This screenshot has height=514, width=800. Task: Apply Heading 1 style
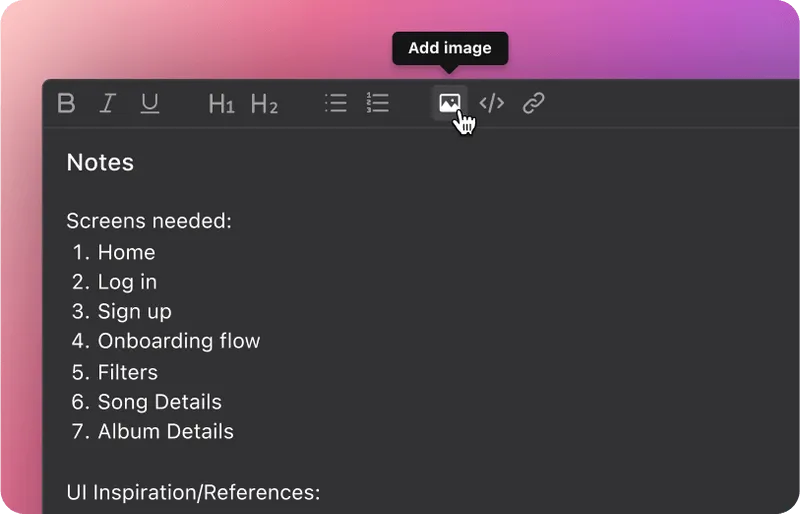[x=221, y=103]
